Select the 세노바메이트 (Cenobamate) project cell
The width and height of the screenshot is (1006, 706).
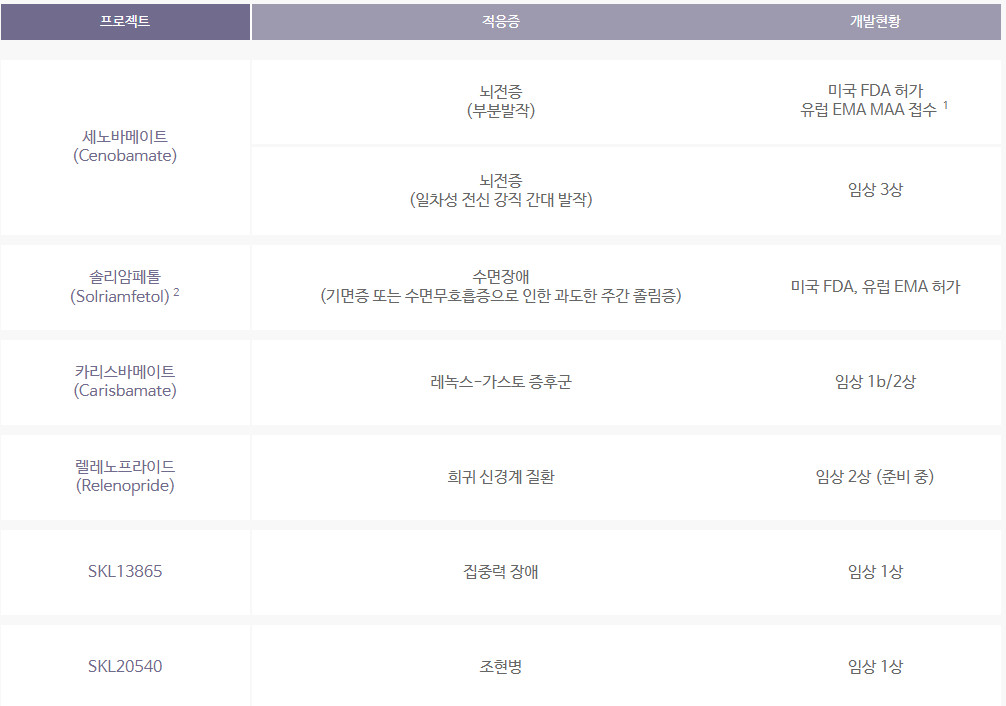pyautogui.click(x=125, y=146)
